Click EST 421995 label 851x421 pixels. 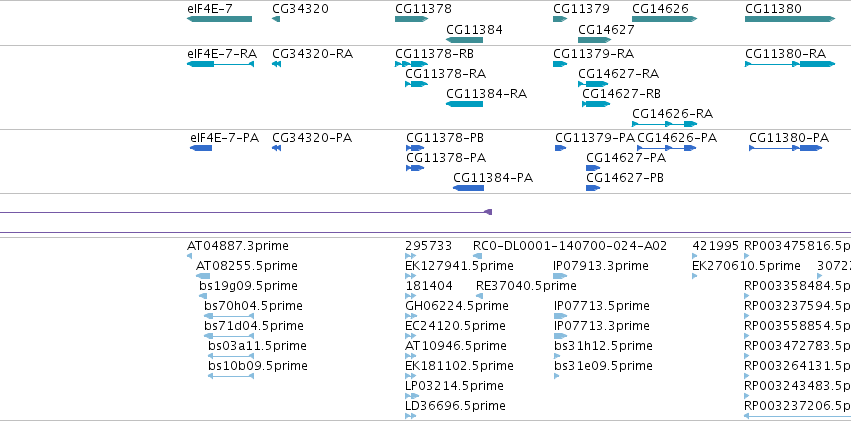716,246
